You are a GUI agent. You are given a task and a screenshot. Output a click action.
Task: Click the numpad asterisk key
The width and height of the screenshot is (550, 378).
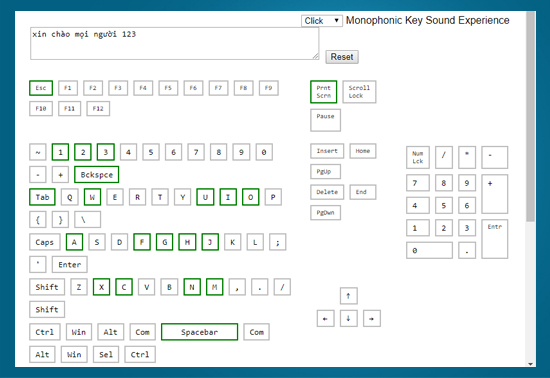coord(467,158)
